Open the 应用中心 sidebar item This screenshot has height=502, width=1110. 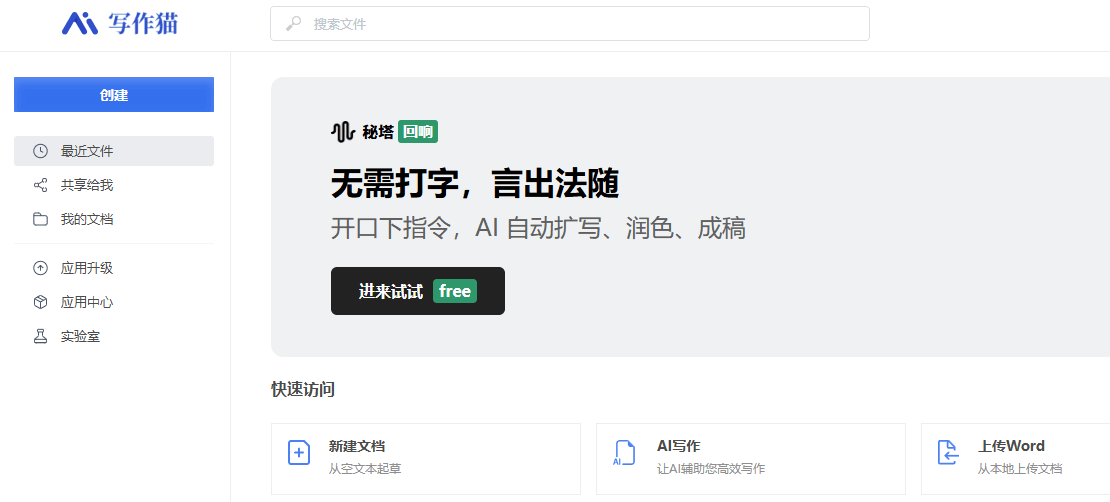click(x=114, y=302)
